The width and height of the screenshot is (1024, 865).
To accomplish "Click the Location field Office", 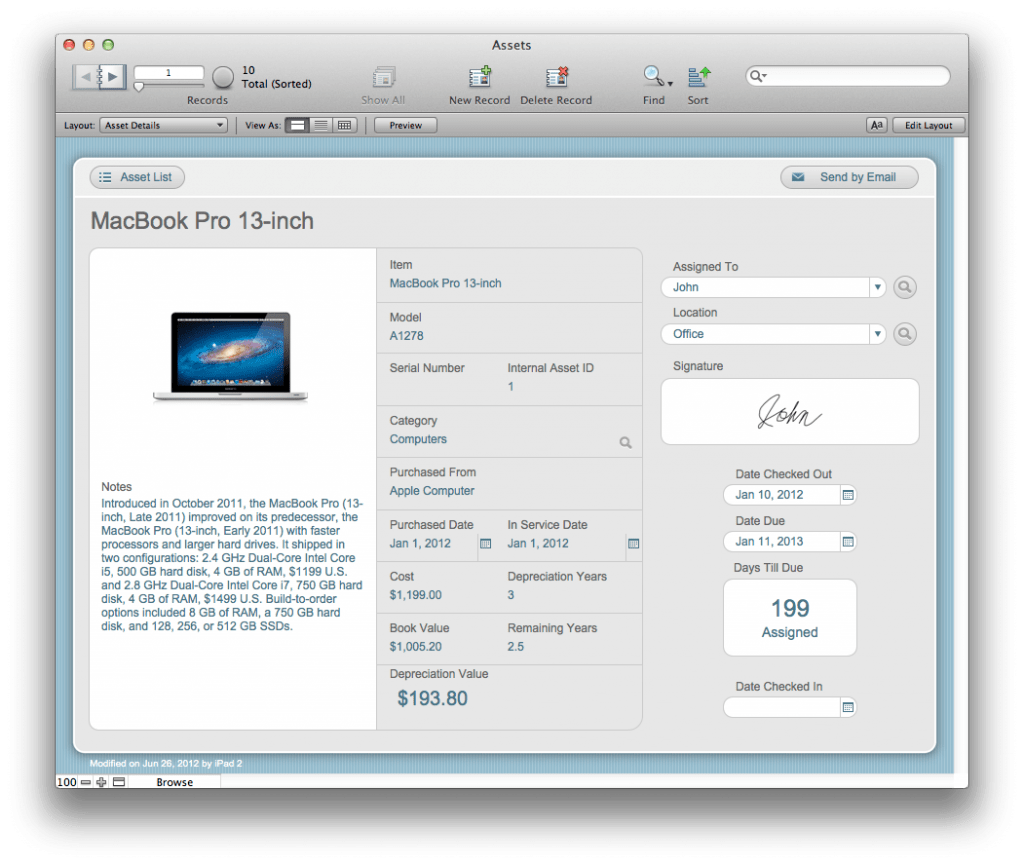I will click(x=765, y=334).
